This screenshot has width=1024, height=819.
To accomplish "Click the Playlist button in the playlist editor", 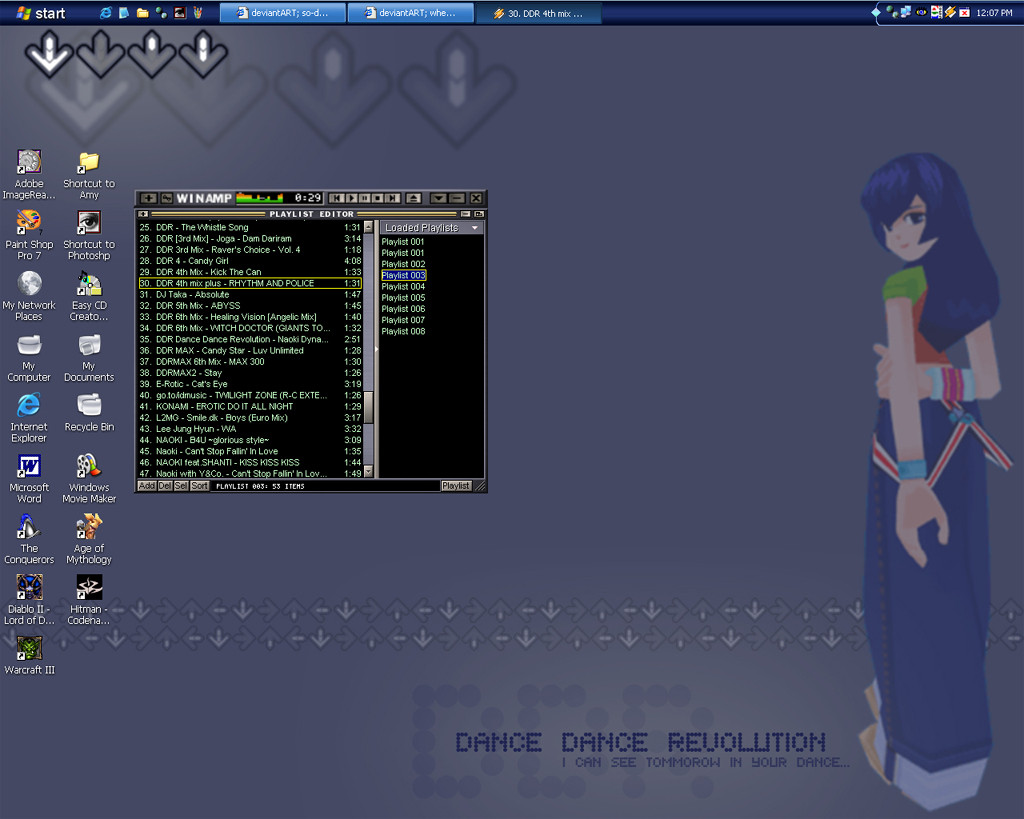I will [456, 486].
